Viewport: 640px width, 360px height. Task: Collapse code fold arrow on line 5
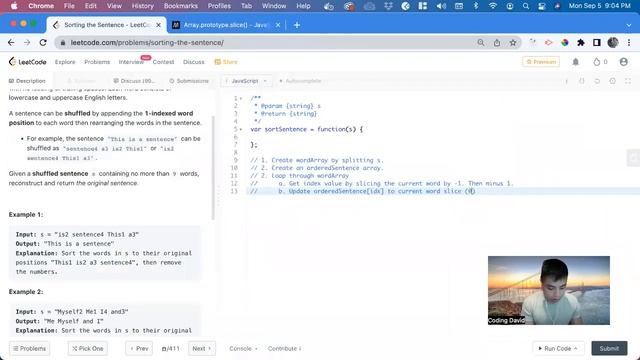pyautogui.click(x=241, y=129)
